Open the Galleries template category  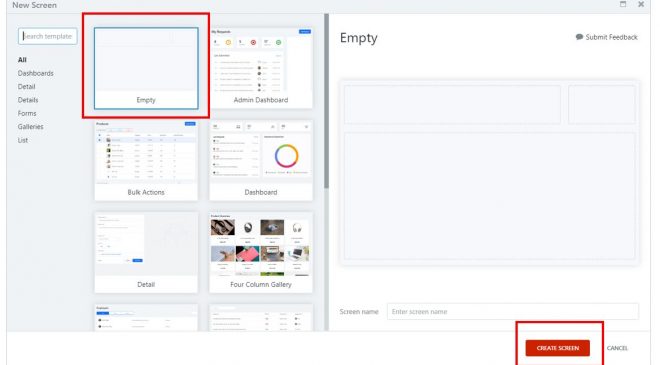point(30,127)
